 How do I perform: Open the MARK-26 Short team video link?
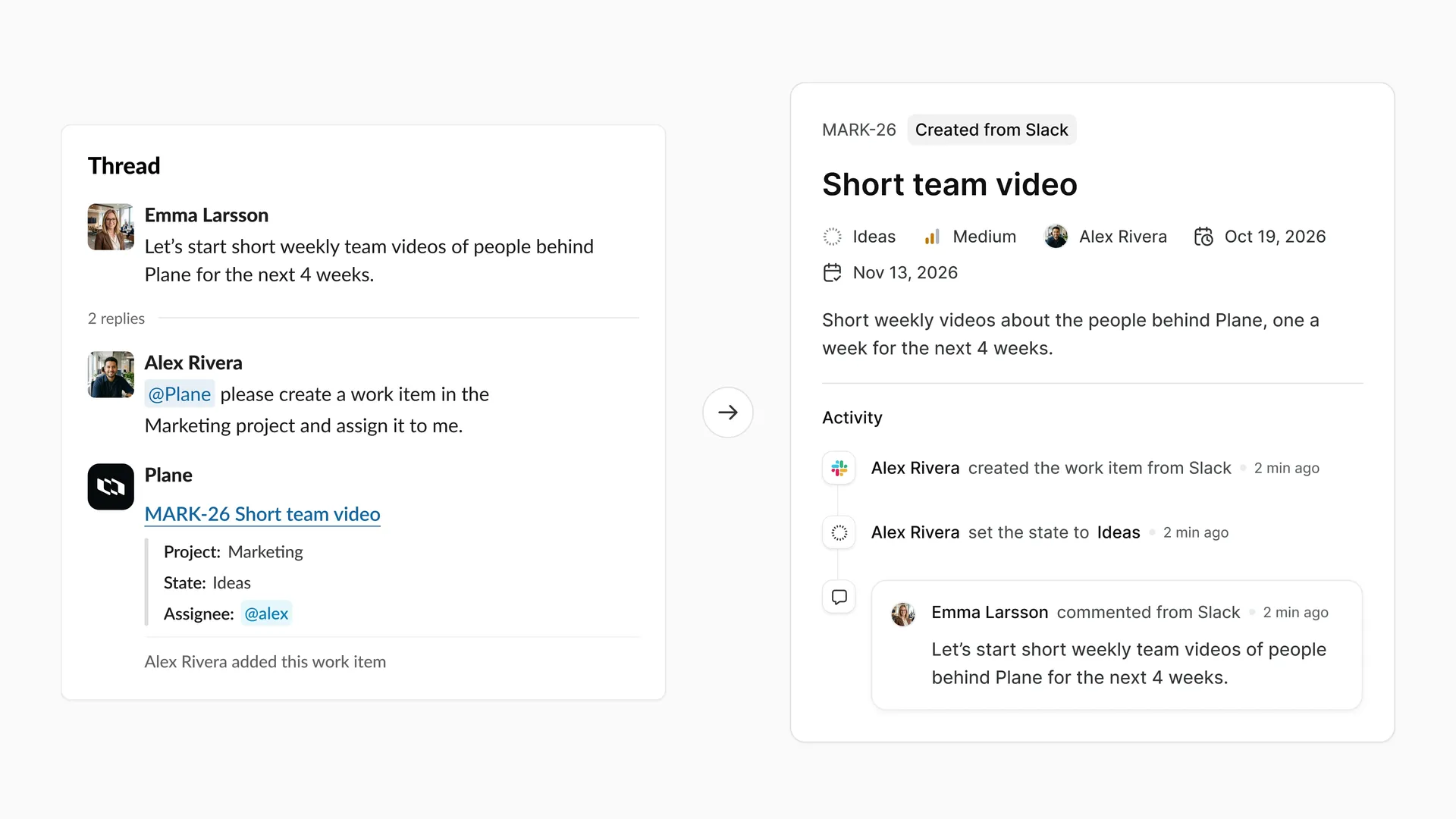click(262, 514)
